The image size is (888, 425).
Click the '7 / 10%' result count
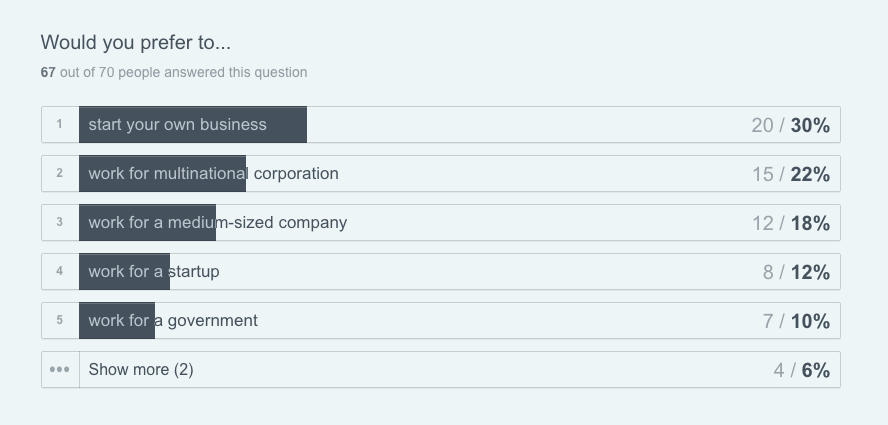(796, 321)
